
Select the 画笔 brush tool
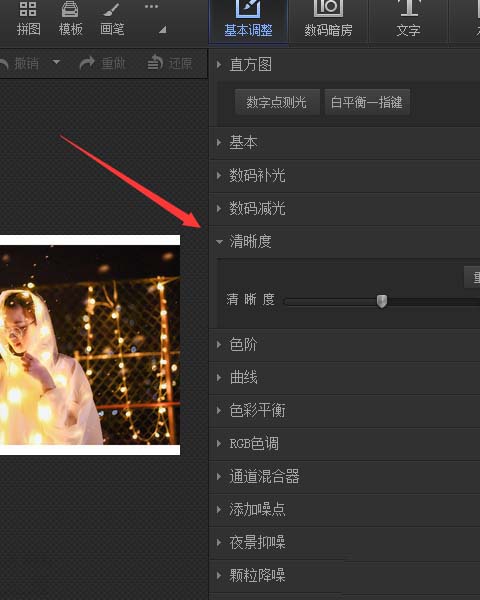point(112,18)
